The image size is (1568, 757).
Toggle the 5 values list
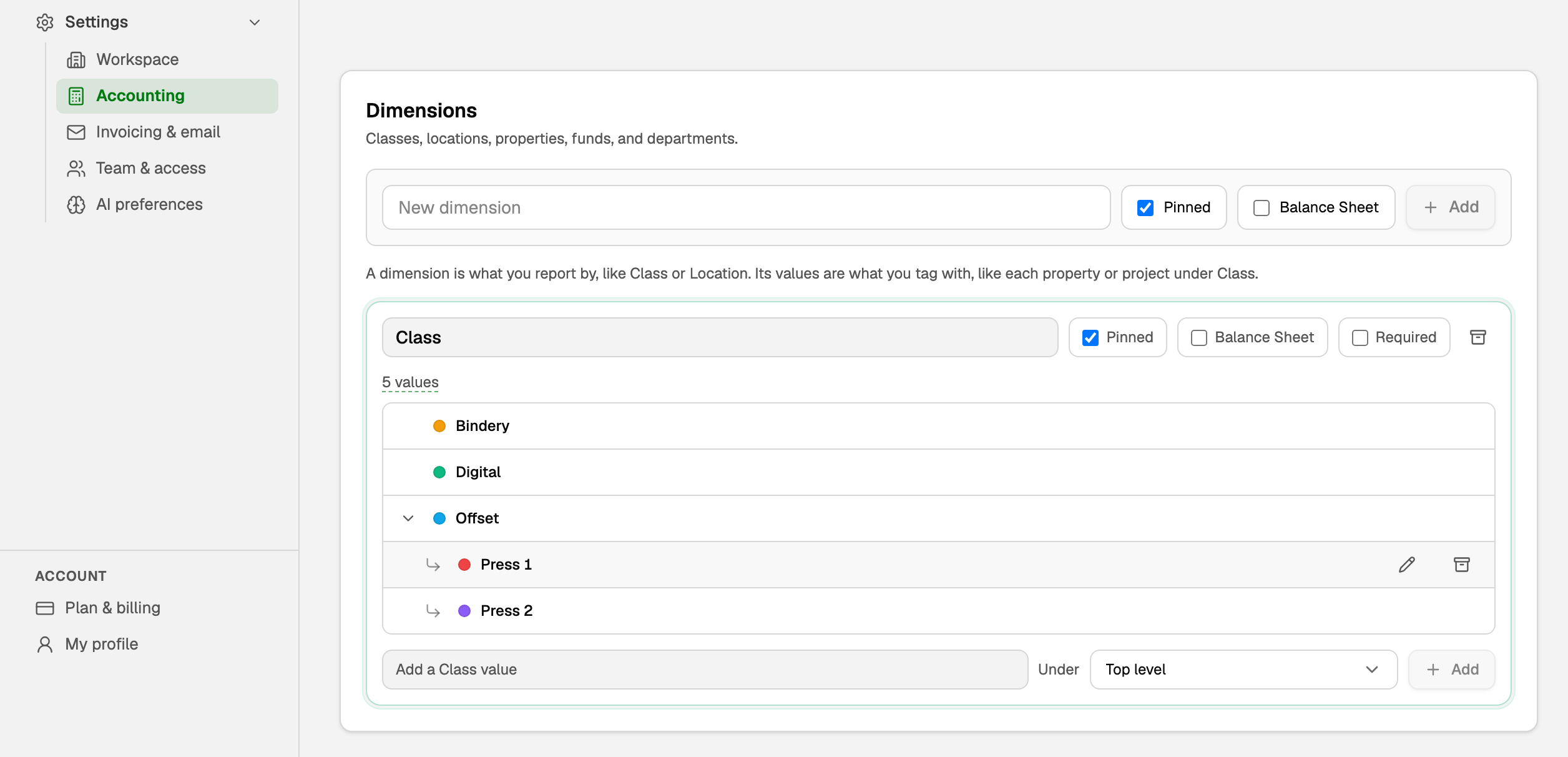tap(410, 382)
